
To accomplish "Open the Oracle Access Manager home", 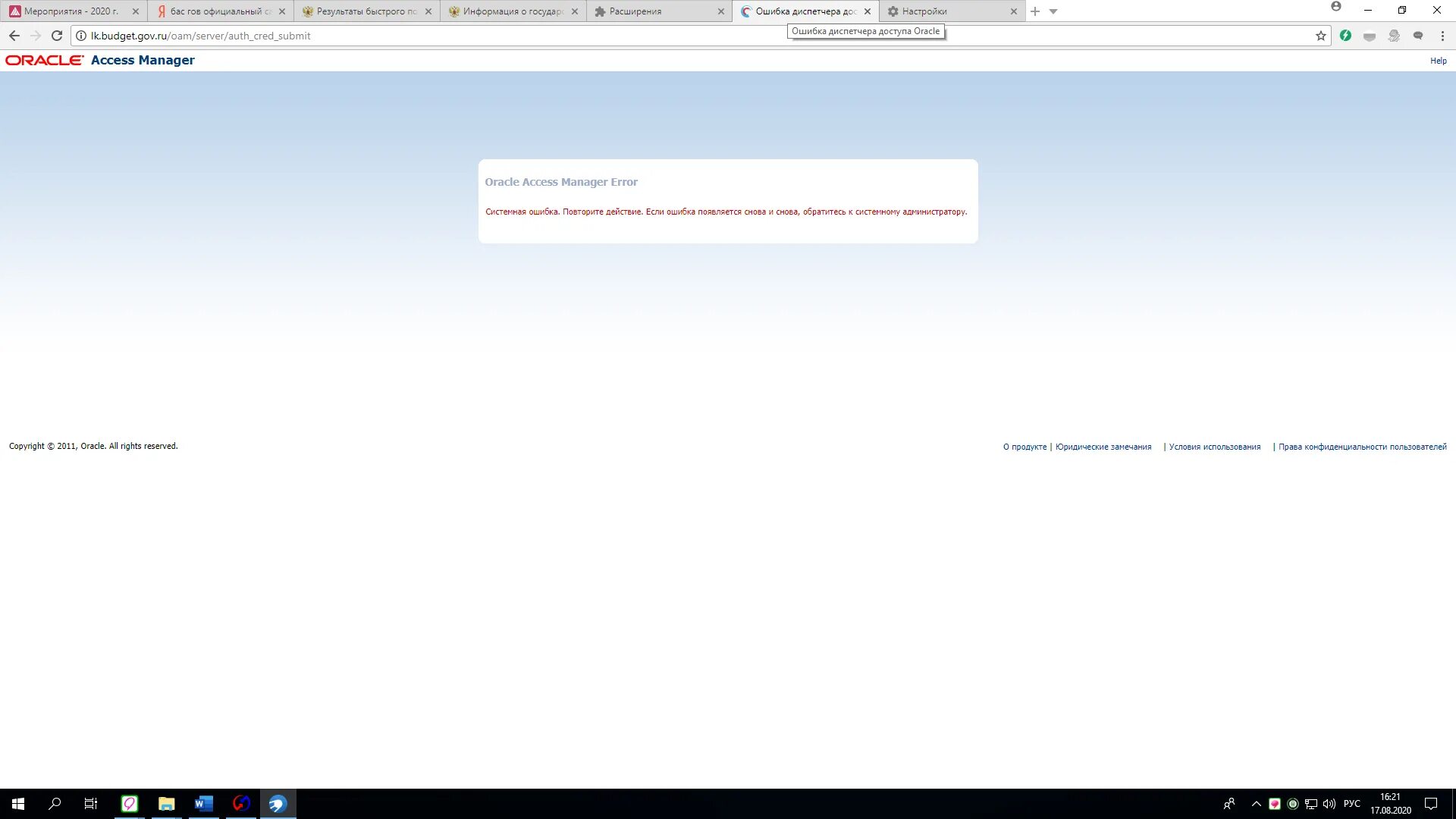I will coord(100,60).
